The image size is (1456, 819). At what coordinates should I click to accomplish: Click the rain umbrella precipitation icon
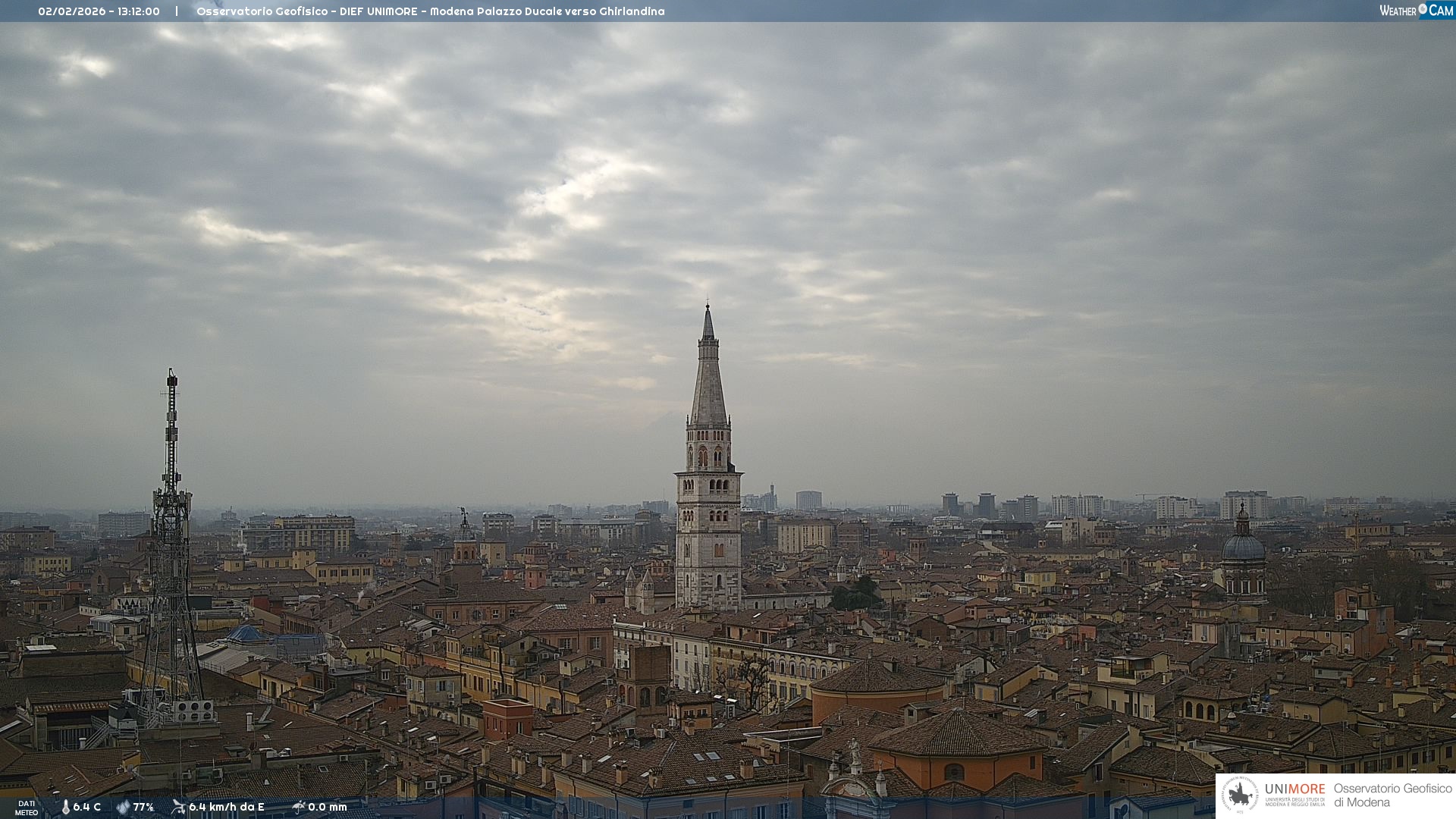(298, 807)
